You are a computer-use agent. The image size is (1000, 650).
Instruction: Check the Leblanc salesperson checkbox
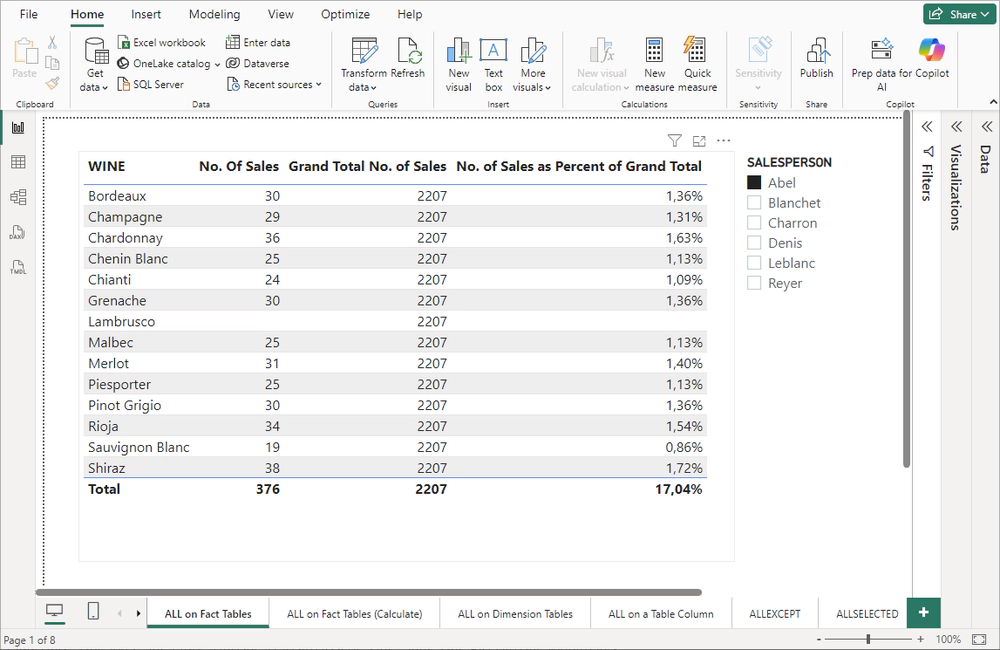[754, 263]
